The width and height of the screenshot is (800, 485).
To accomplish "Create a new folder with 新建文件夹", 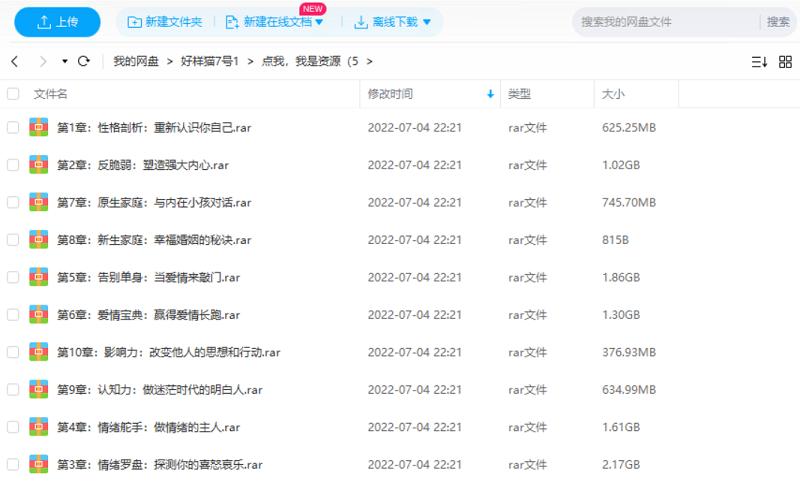I will 165,22.
